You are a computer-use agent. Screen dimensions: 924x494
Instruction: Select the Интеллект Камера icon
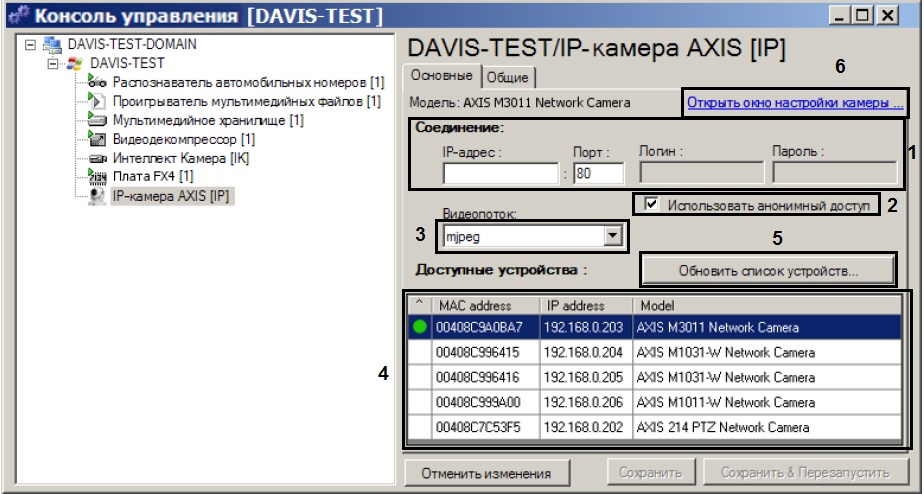pyautogui.click(x=97, y=158)
